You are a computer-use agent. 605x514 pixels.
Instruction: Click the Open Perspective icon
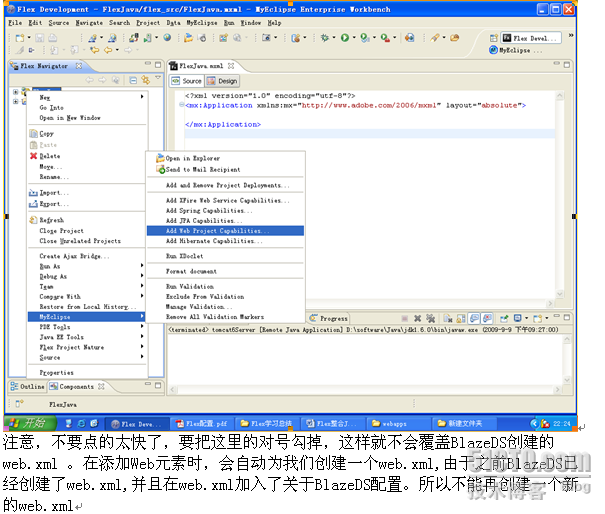(x=493, y=38)
